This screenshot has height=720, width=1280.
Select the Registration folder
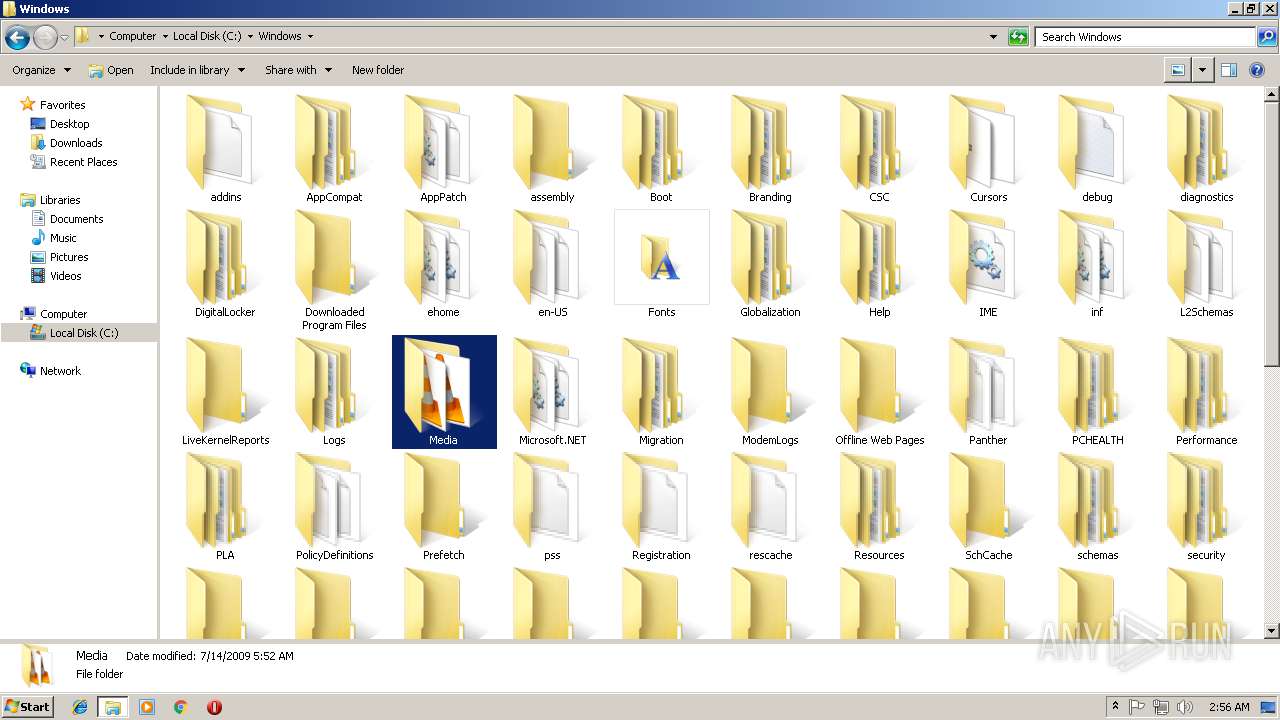(x=661, y=507)
